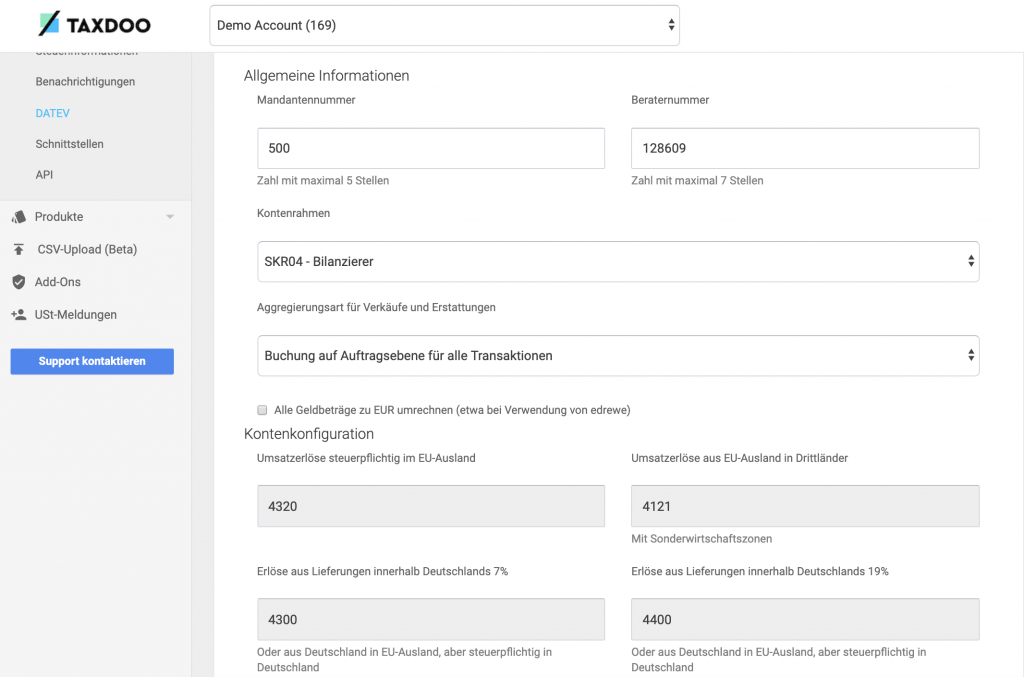
Task: Click the Beraternummer label
Action: pos(670,100)
